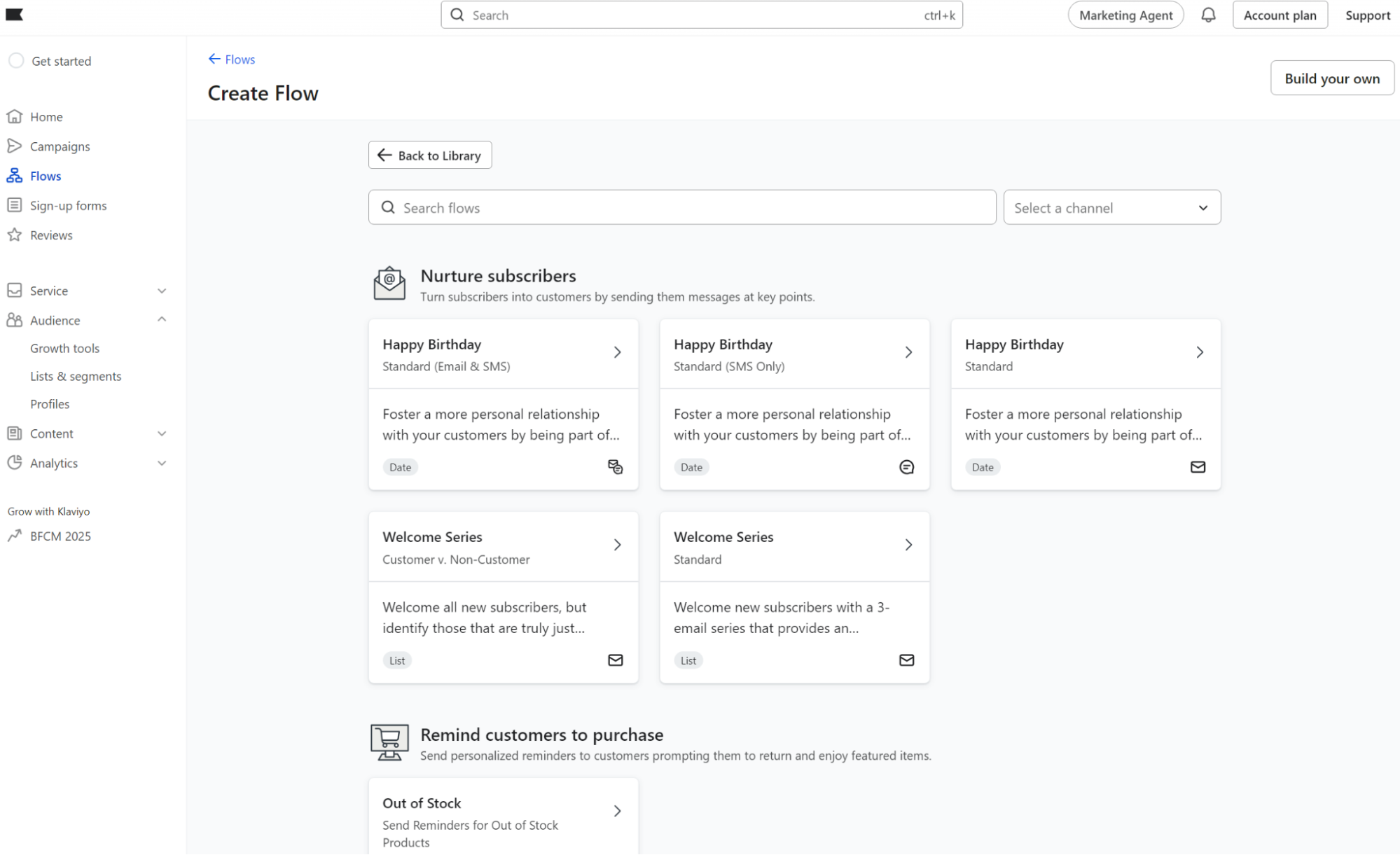1400x855 pixels.
Task: Click the Analytics pie chart icon
Action: point(14,463)
